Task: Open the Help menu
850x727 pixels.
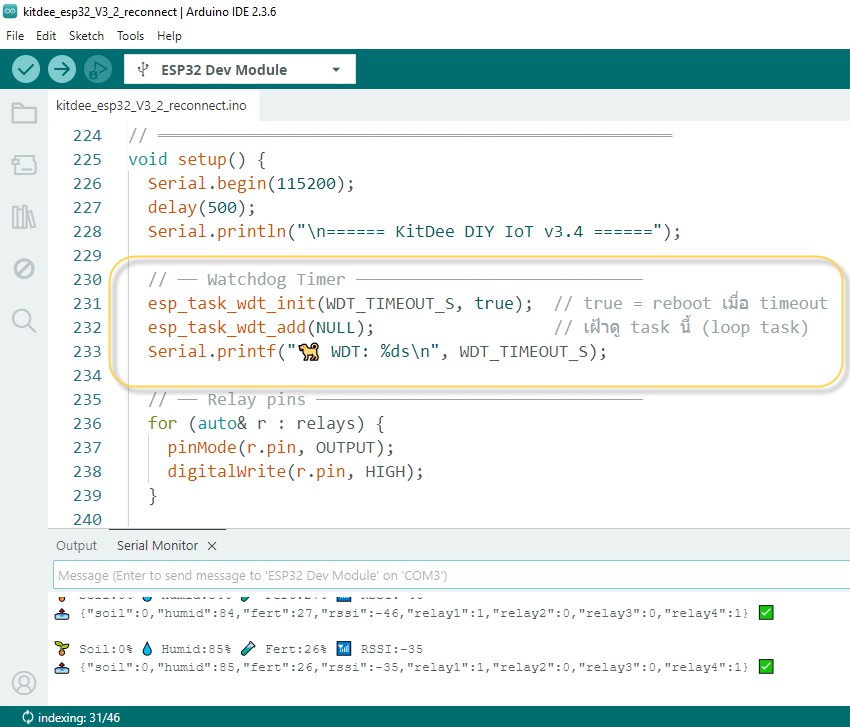Action: tap(170, 35)
